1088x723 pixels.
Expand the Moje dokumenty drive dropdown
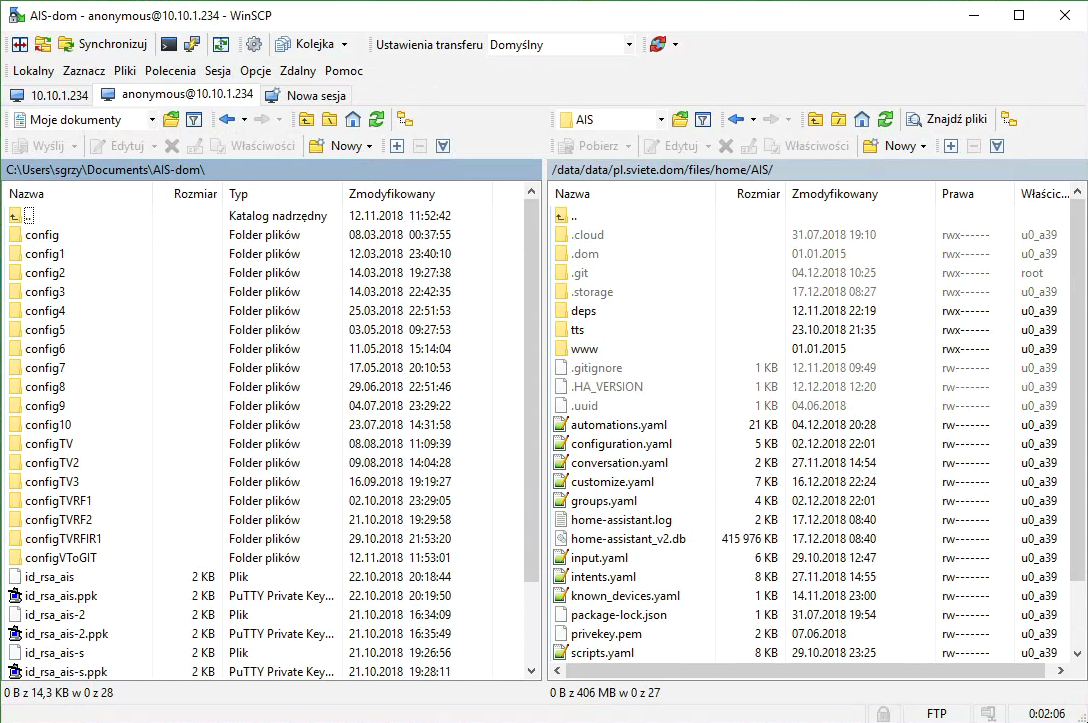coord(152,120)
